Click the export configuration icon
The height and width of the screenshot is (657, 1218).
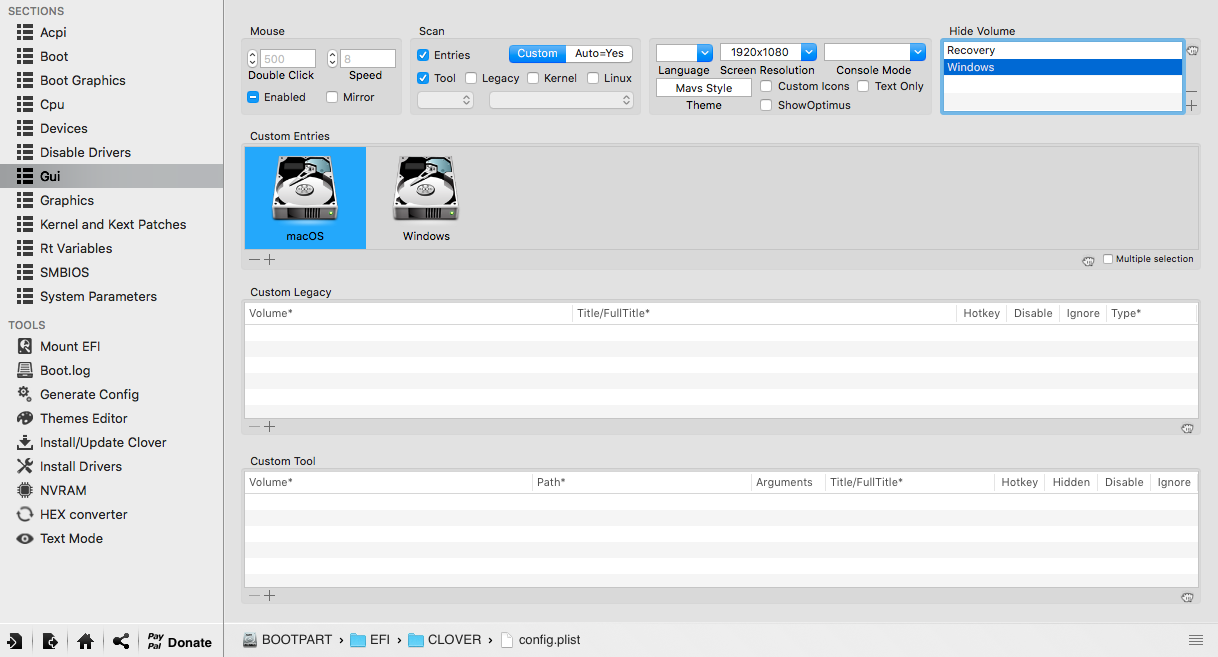(x=50, y=642)
